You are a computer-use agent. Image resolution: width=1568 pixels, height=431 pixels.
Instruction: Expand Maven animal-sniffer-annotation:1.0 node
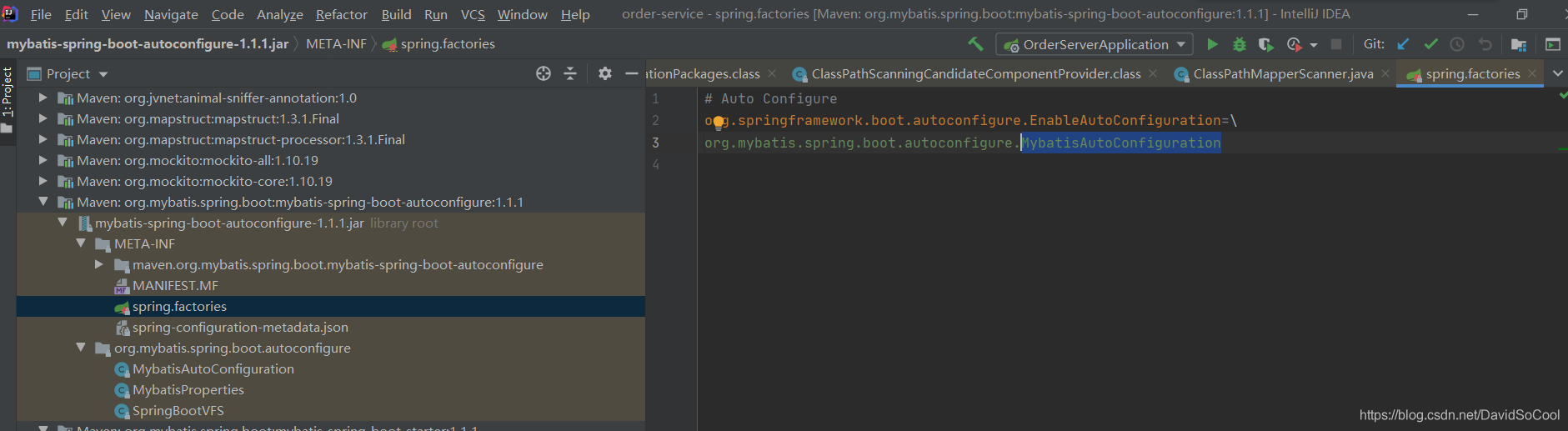pos(43,98)
